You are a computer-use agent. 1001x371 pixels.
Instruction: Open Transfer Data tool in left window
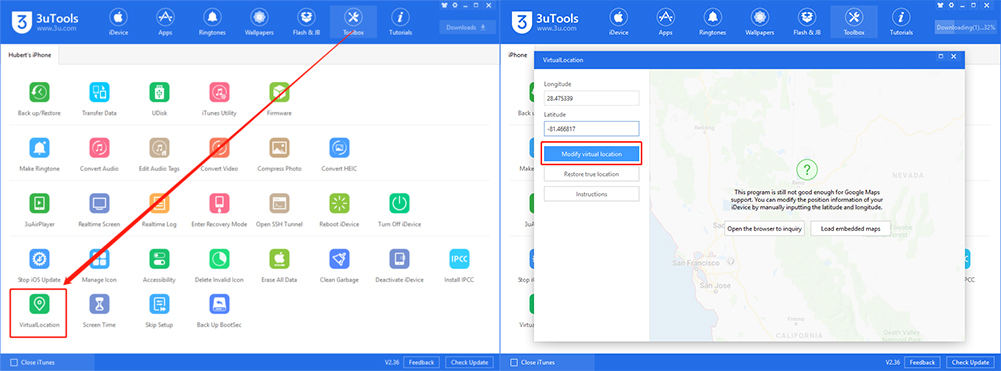(x=99, y=93)
